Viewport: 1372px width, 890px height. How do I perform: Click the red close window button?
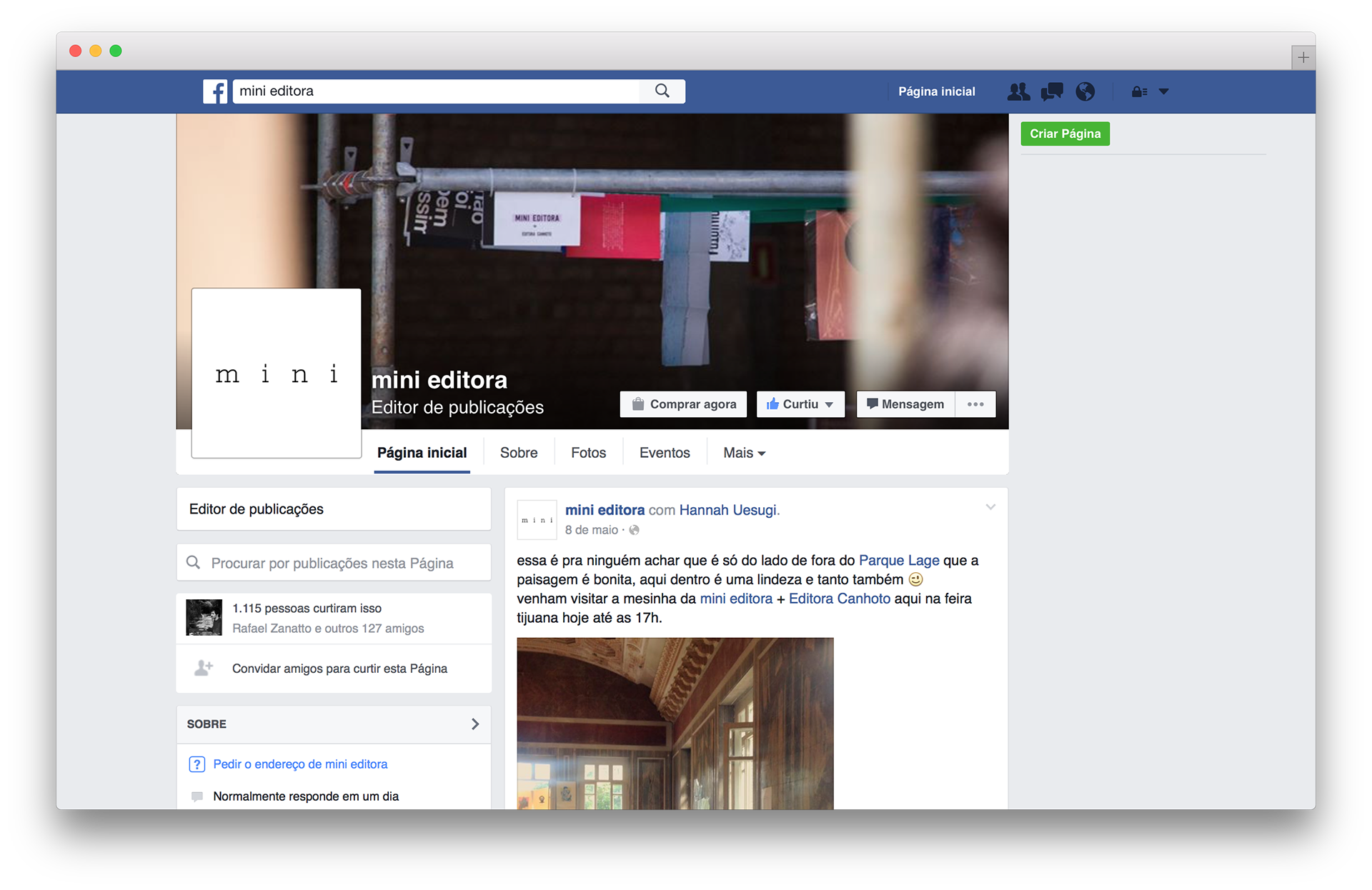click(75, 51)
